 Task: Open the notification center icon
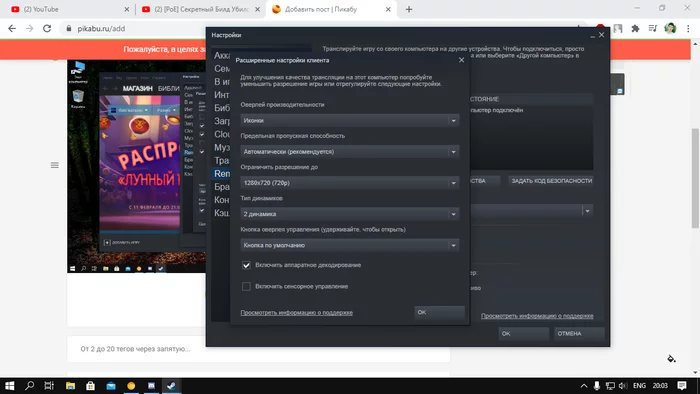tap(682, 386)
